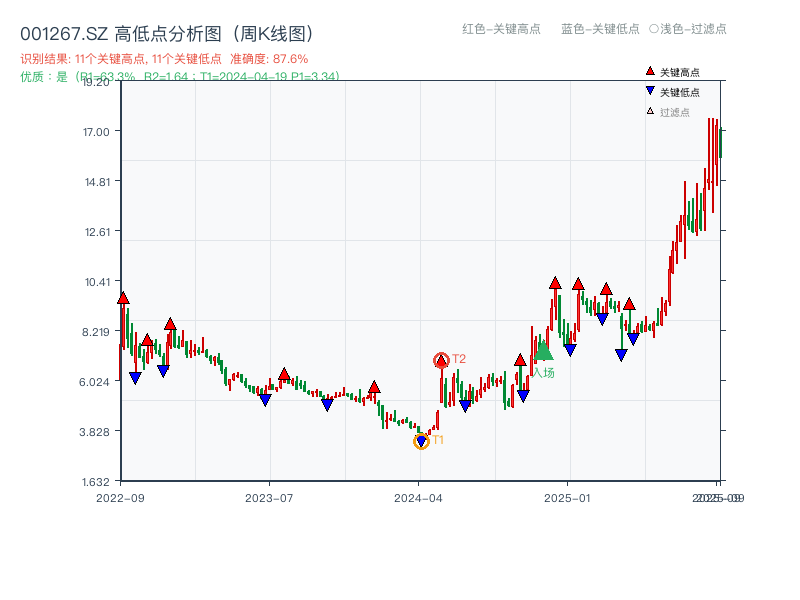This screenshot has height=600, width=800.
Task: Click the green 入场 label
Action: [x=543, y=372]
